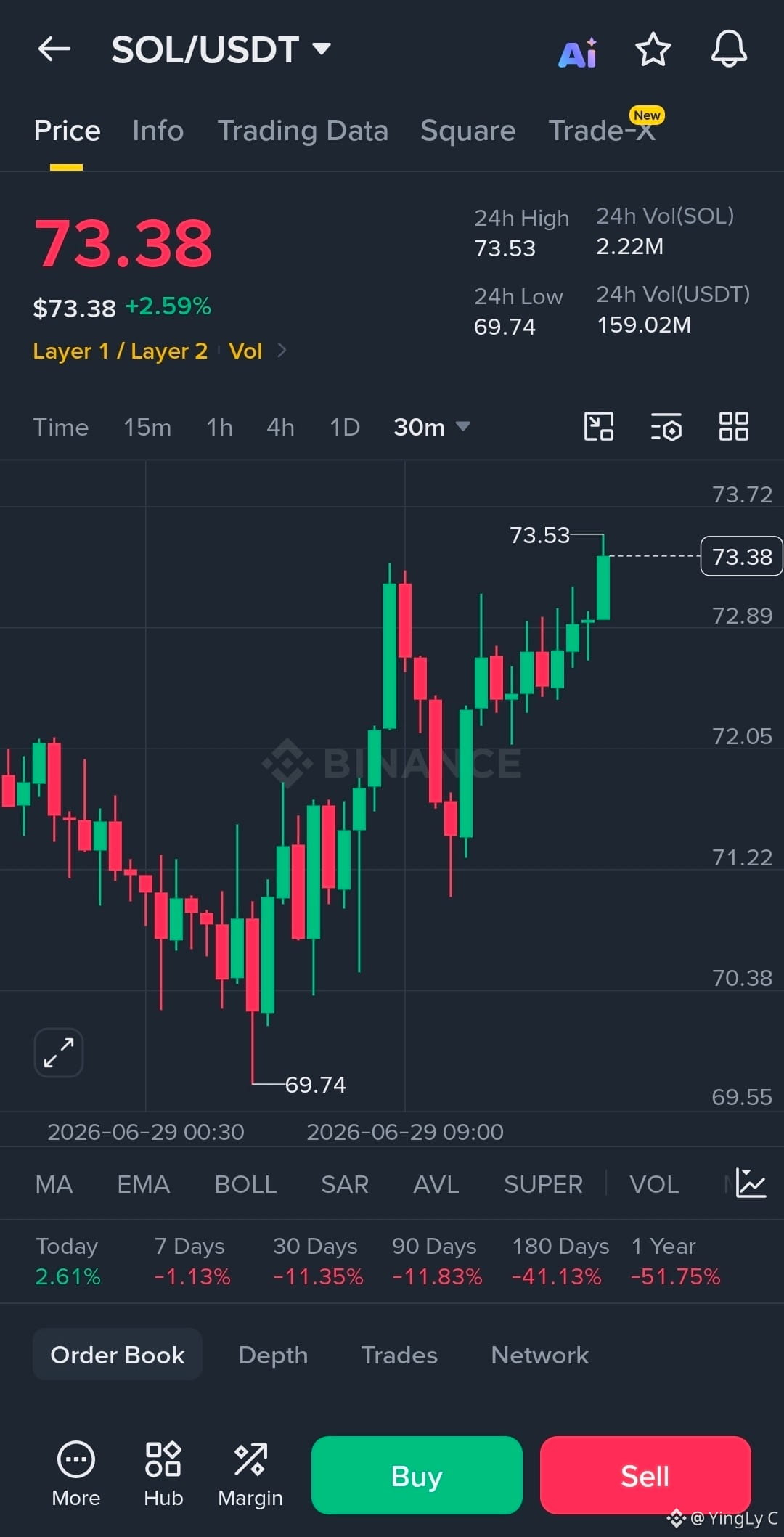This screenshot has height=1537, width=784.
Task: Open the indicator chart icon
Action: coord(751,1183)
